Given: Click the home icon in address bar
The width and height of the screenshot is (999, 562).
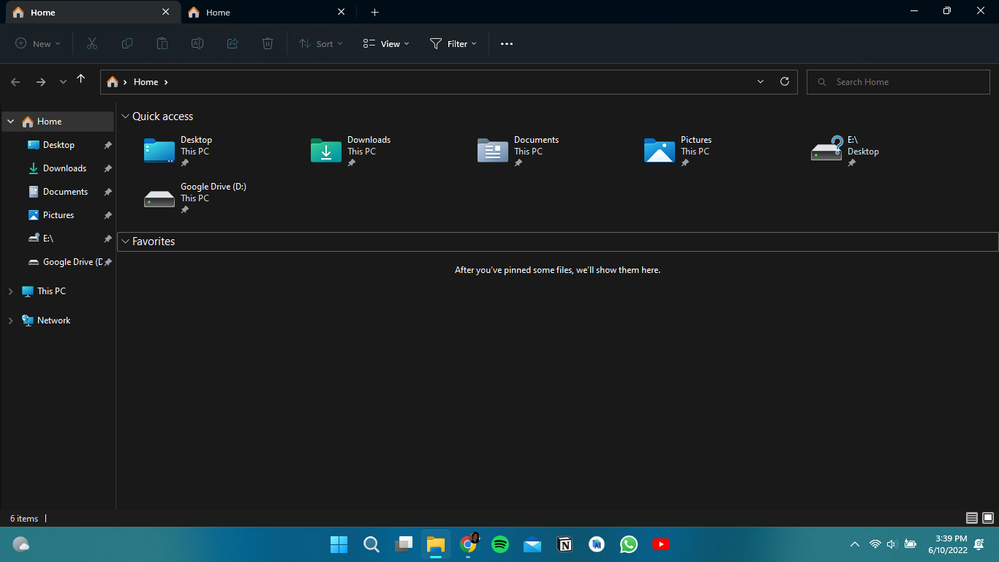Looking at the screenshot, I should 113,82.
